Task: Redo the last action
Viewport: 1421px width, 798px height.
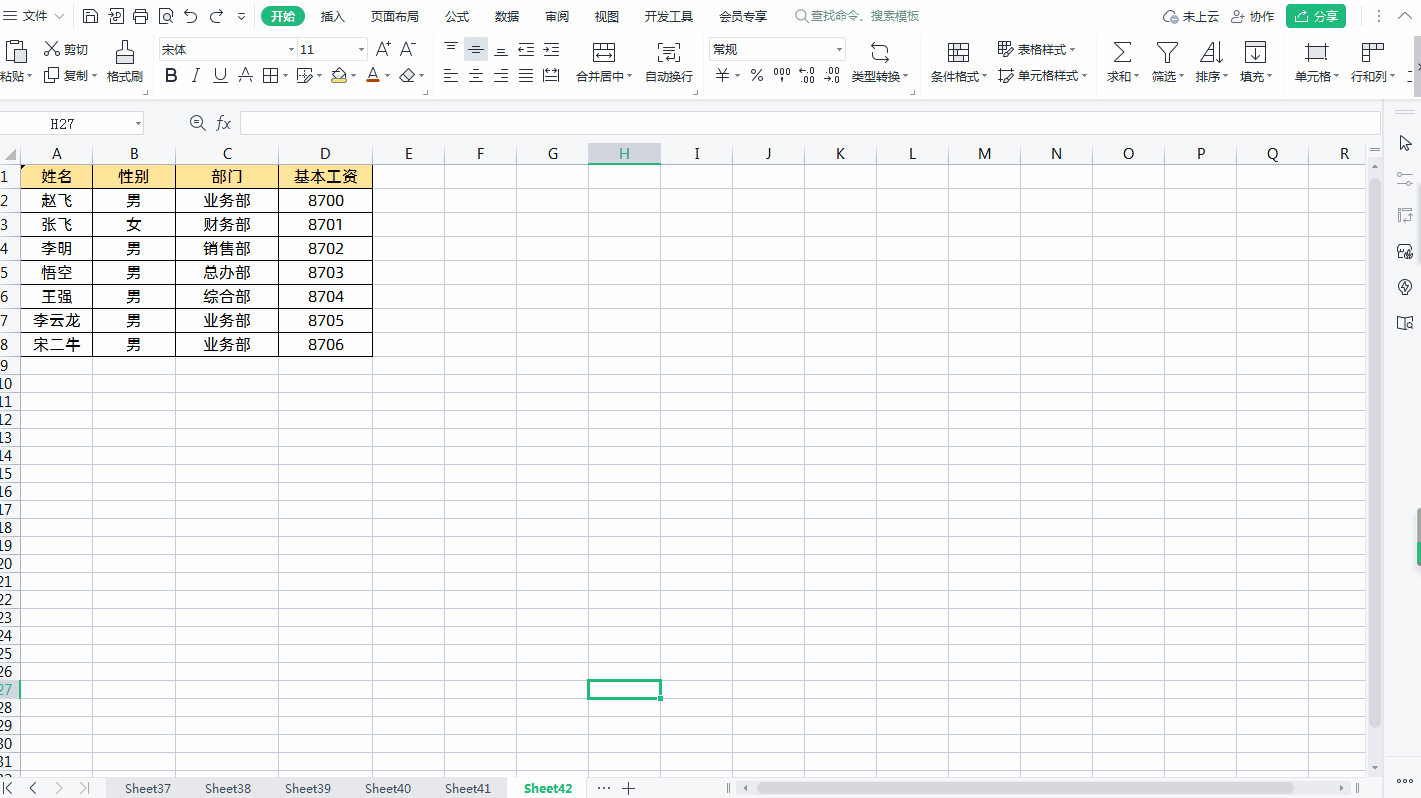Action: point(216,16)
